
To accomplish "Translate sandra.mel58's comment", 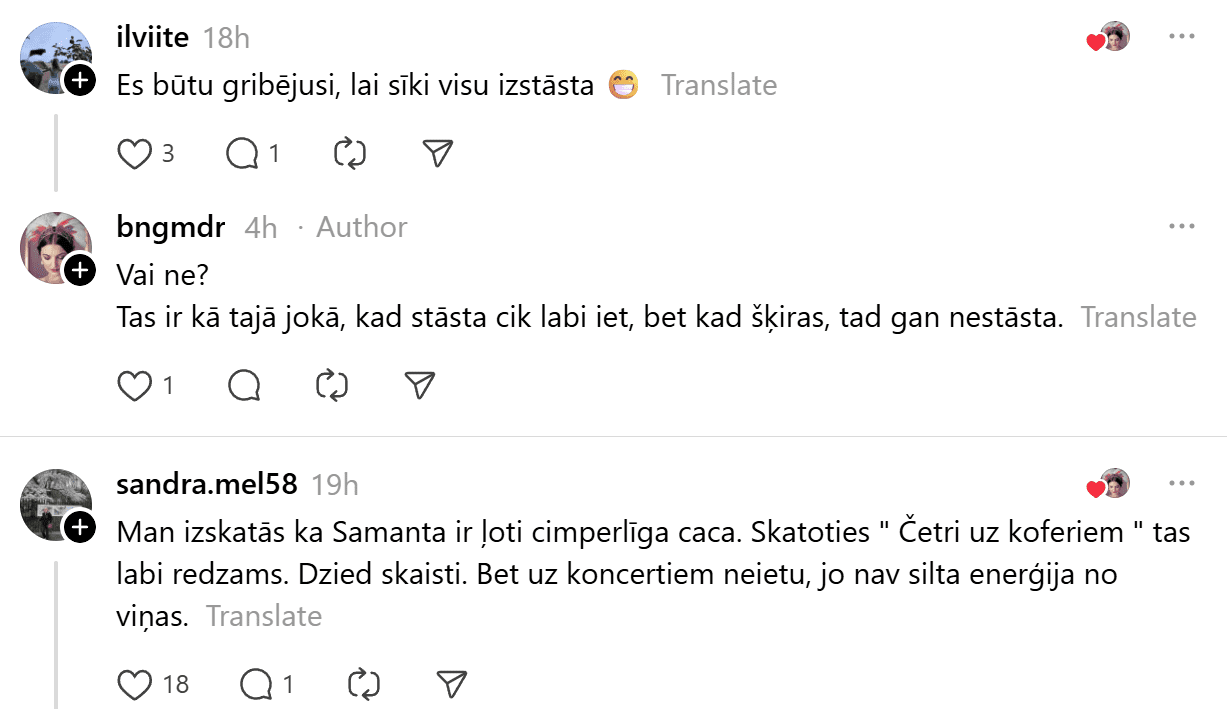I will click(264, 616).
